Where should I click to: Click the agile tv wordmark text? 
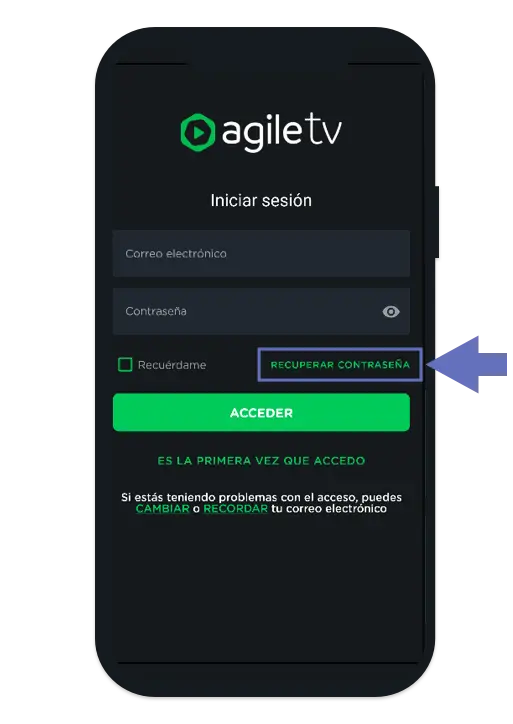pos(282,133)
